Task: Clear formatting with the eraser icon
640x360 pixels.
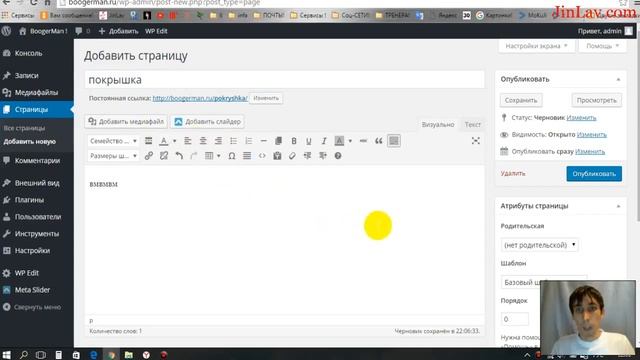Action: [292, 156]
